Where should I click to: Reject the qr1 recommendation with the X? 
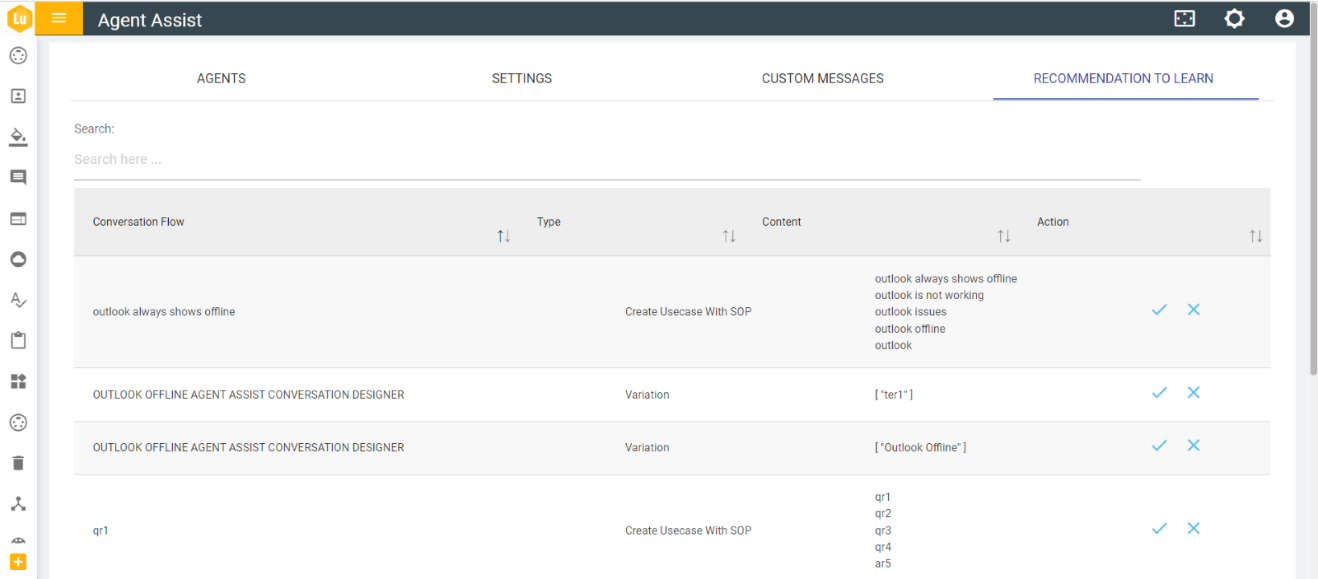pyautogui.click(x=1193, y=528)
